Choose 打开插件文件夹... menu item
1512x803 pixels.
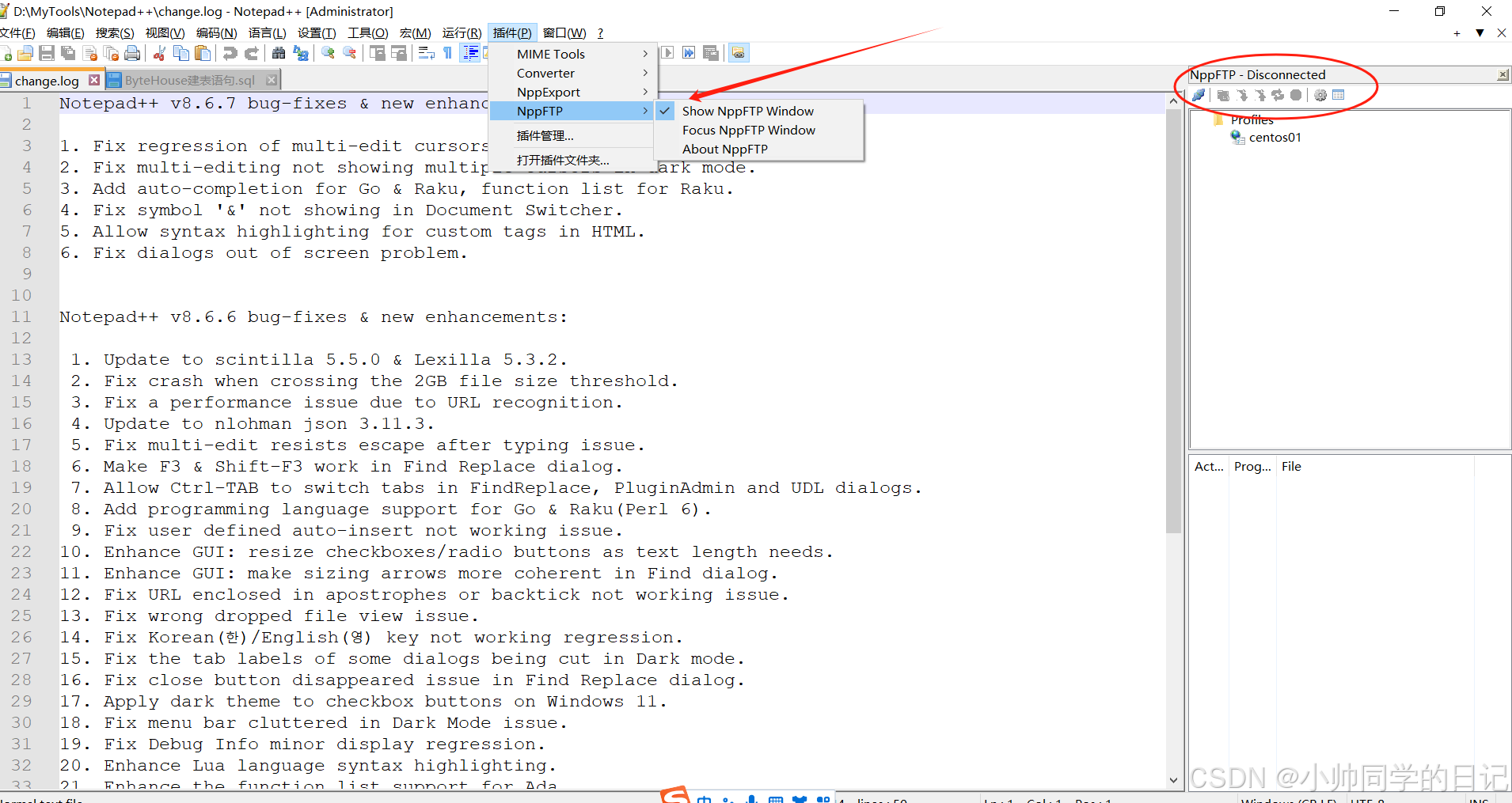click(572, 161)
